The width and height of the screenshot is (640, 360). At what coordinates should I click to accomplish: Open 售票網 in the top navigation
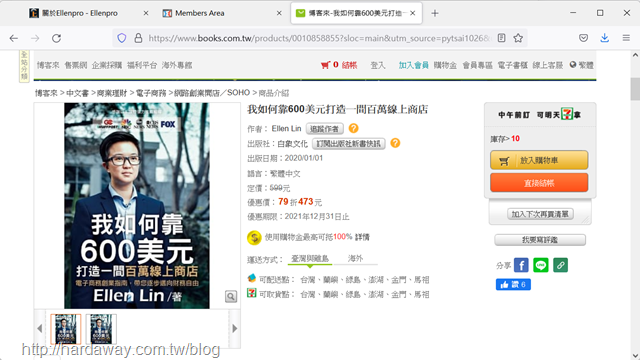click(76, 65)
